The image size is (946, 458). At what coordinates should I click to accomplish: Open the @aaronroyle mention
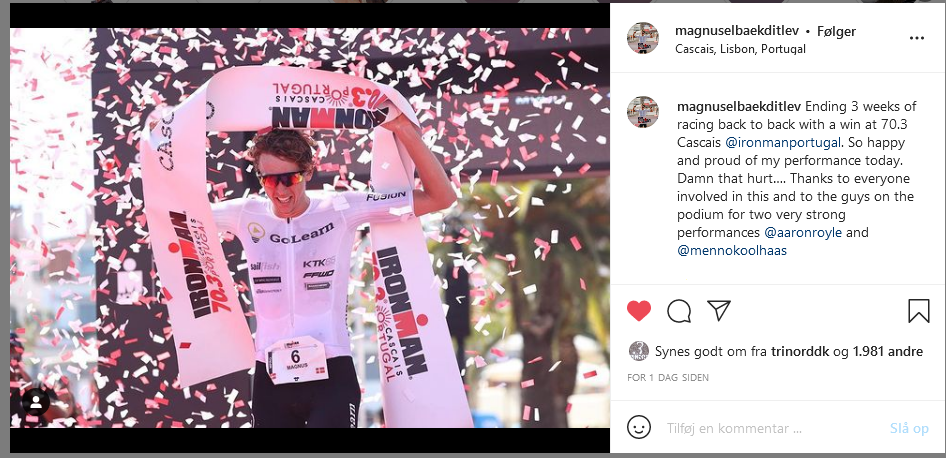(x=803, y=232)
